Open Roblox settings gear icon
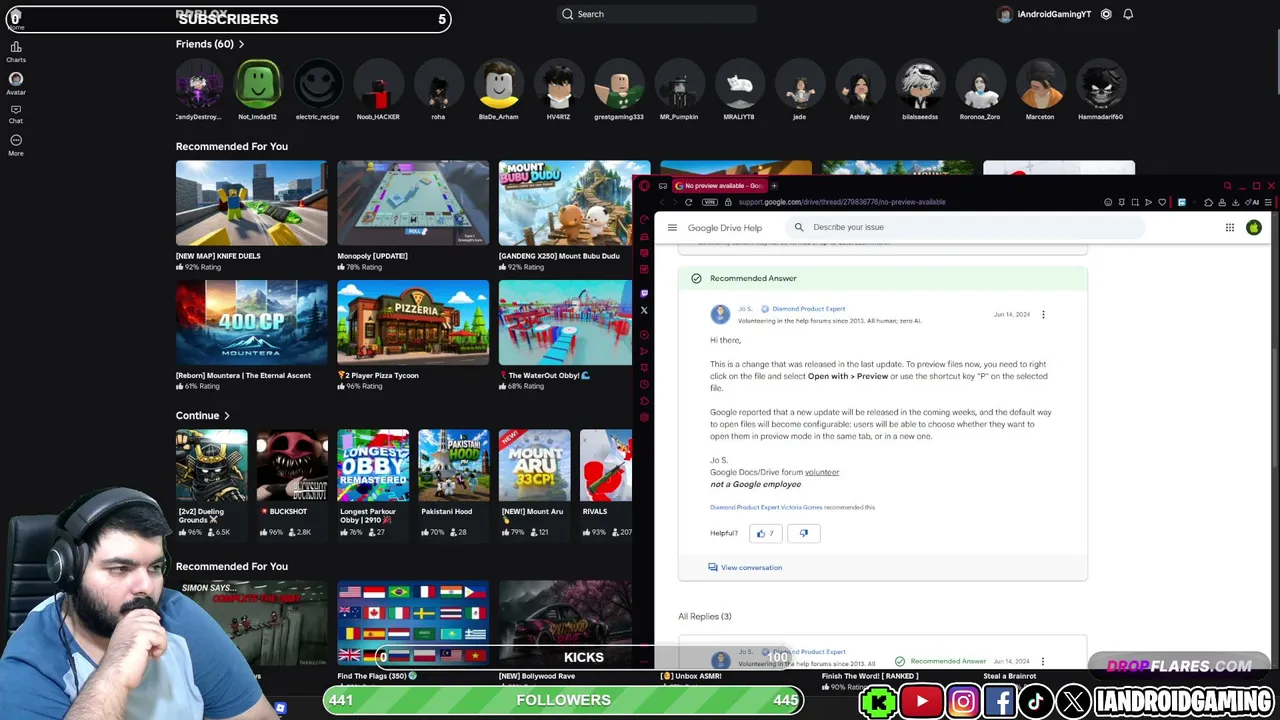 pyautogui.click(x=1106, y=14)
